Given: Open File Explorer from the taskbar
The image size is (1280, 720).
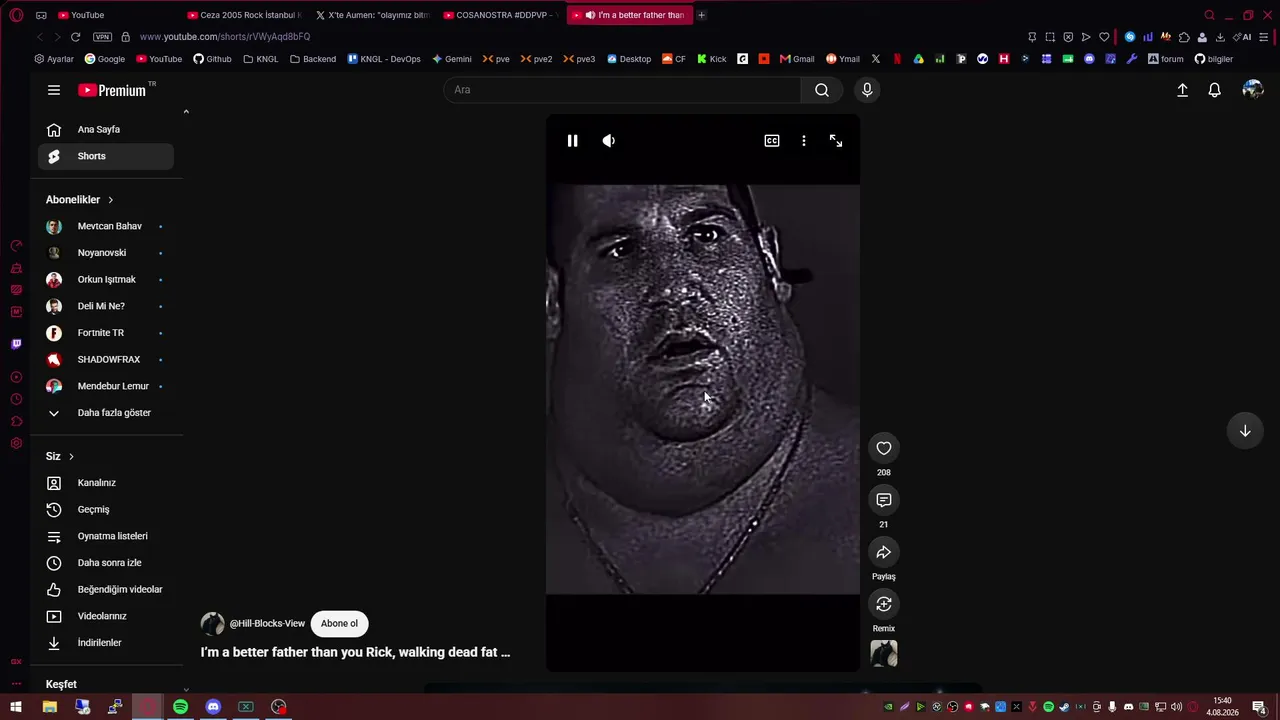Looking at the screenshot, I should pyautogui.click(x=49, y=707).
